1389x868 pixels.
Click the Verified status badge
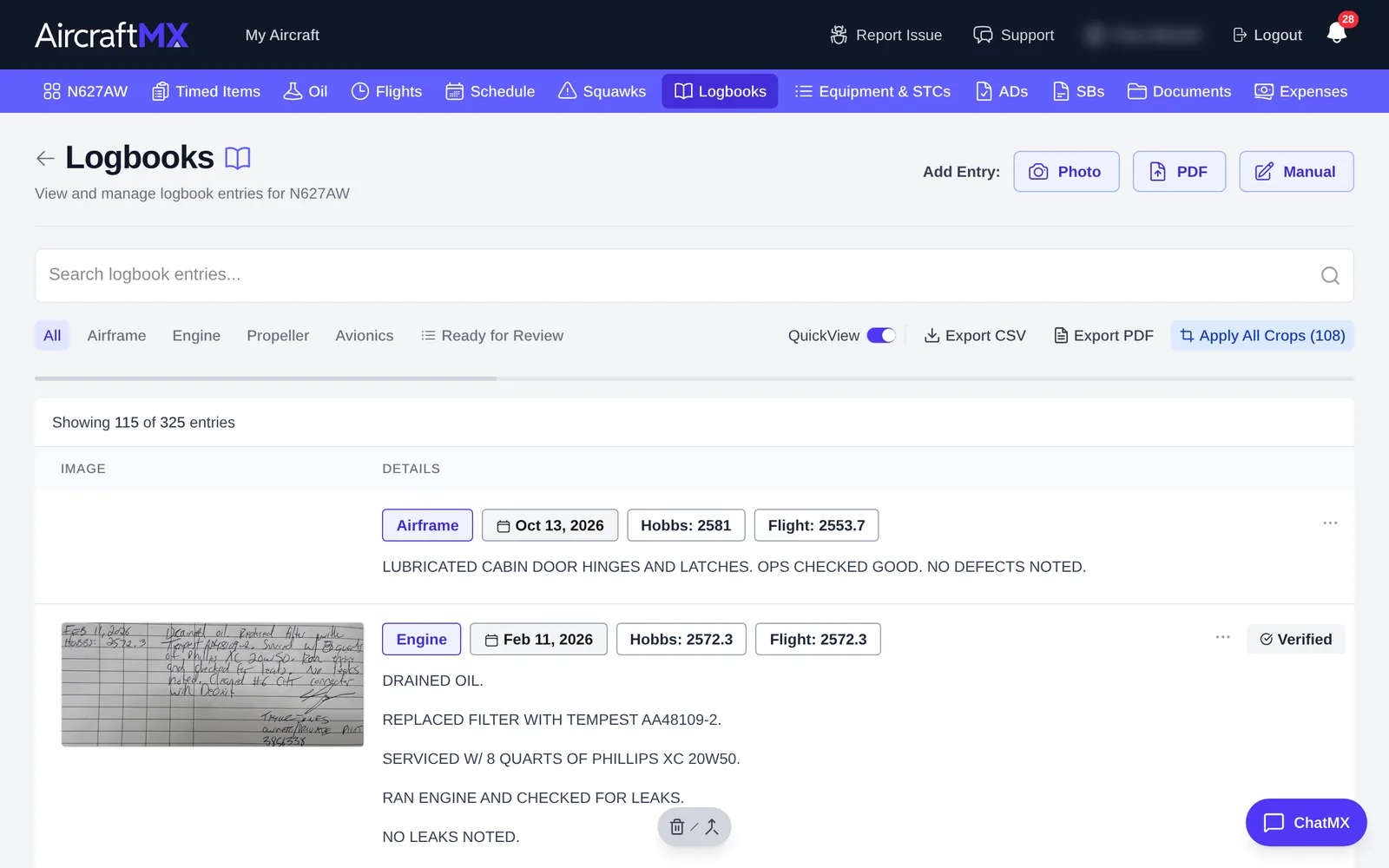pos(1296,640)
